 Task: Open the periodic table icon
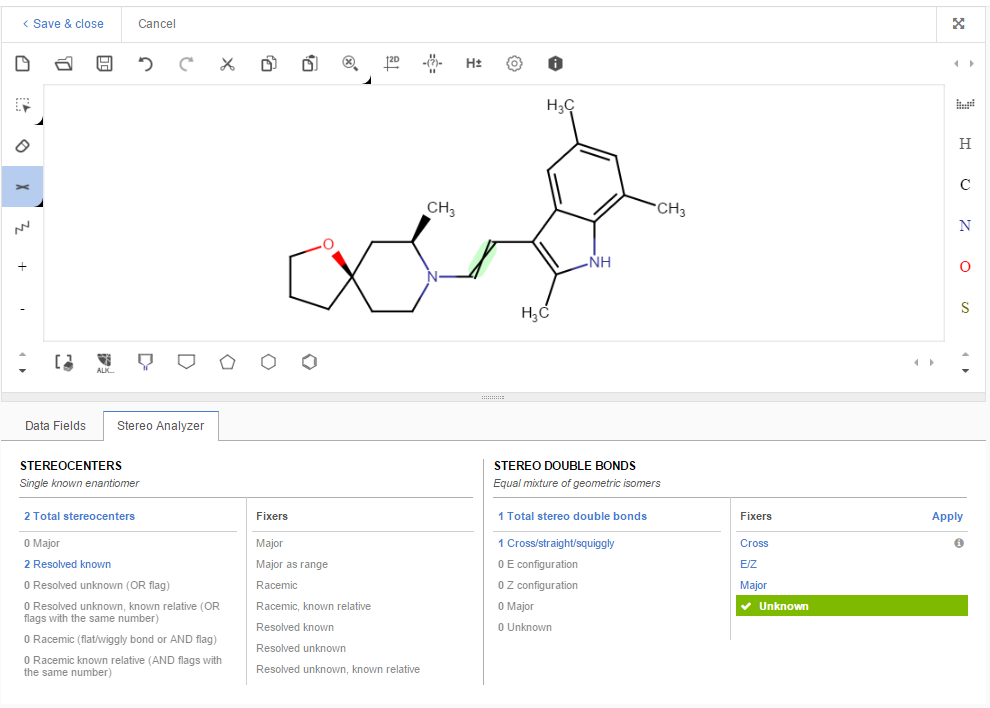coord(964,104)
